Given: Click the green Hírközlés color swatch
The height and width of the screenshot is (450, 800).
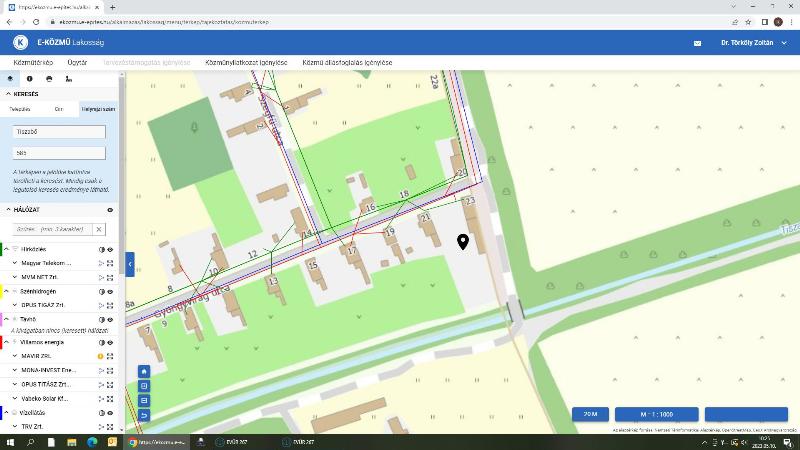Looking at the screenshot, I should pyautogui.click(x=1, y=249).
